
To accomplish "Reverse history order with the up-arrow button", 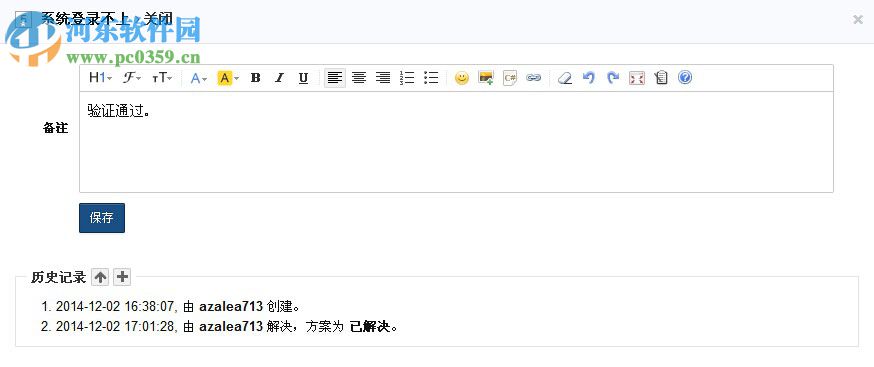I will pos(100,277).
